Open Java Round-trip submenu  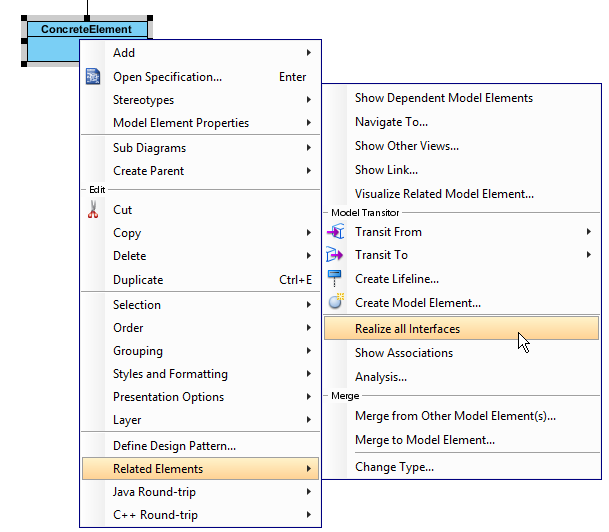click(x=200, y=492)
